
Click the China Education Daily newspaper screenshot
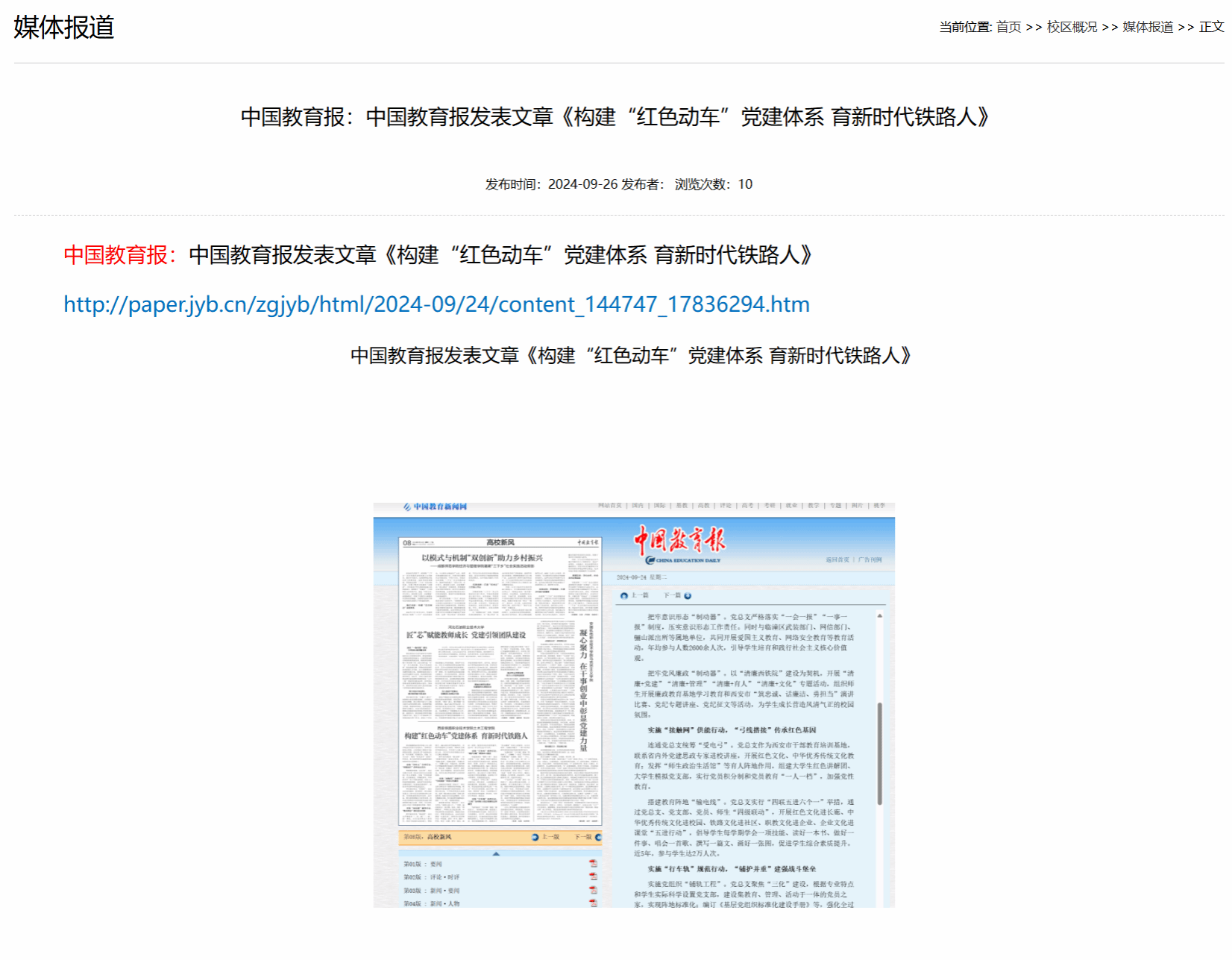click(634, 705)
